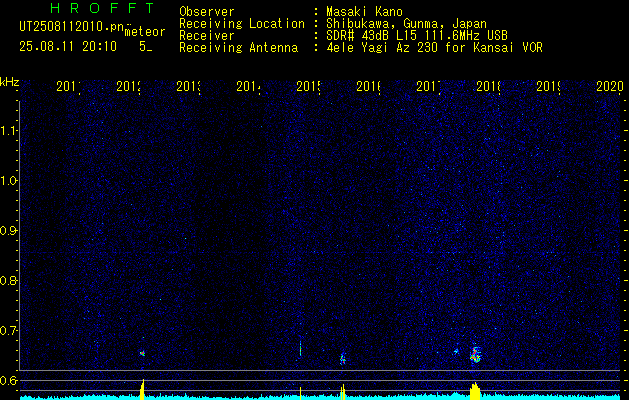Image resolution: width=629 pixels, height=400 pixels.
Task: Click the count value 5_ beside the timestamp
Action: [x=146, y=47]
